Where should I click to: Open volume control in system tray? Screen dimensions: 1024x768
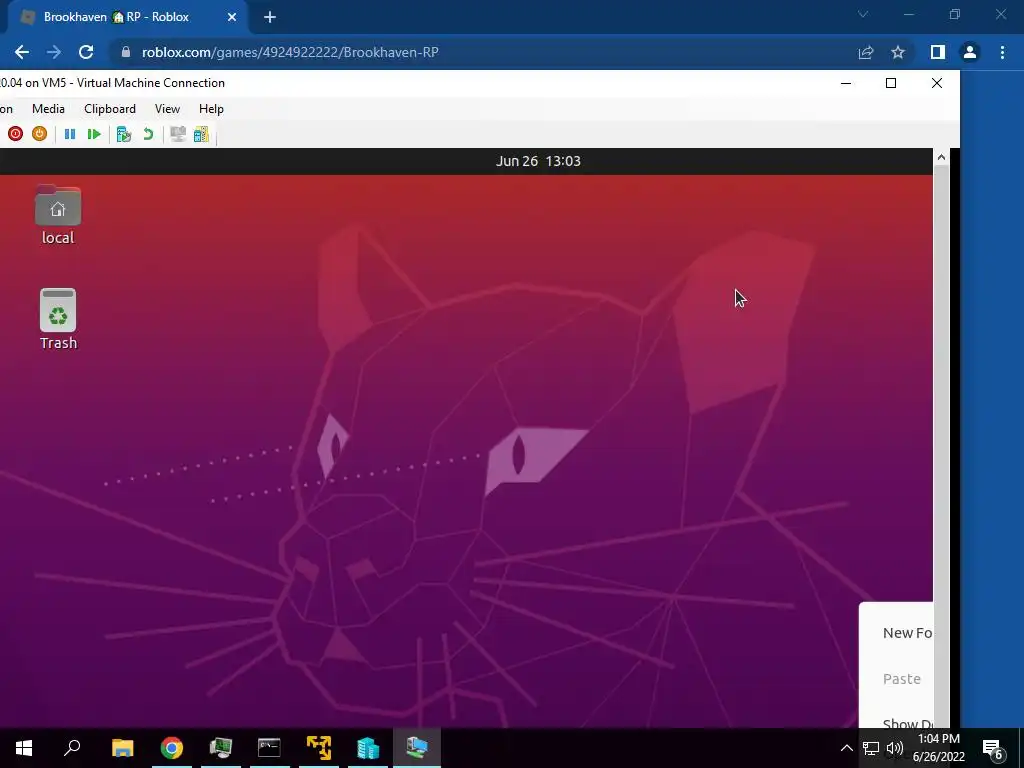(894, 748)
